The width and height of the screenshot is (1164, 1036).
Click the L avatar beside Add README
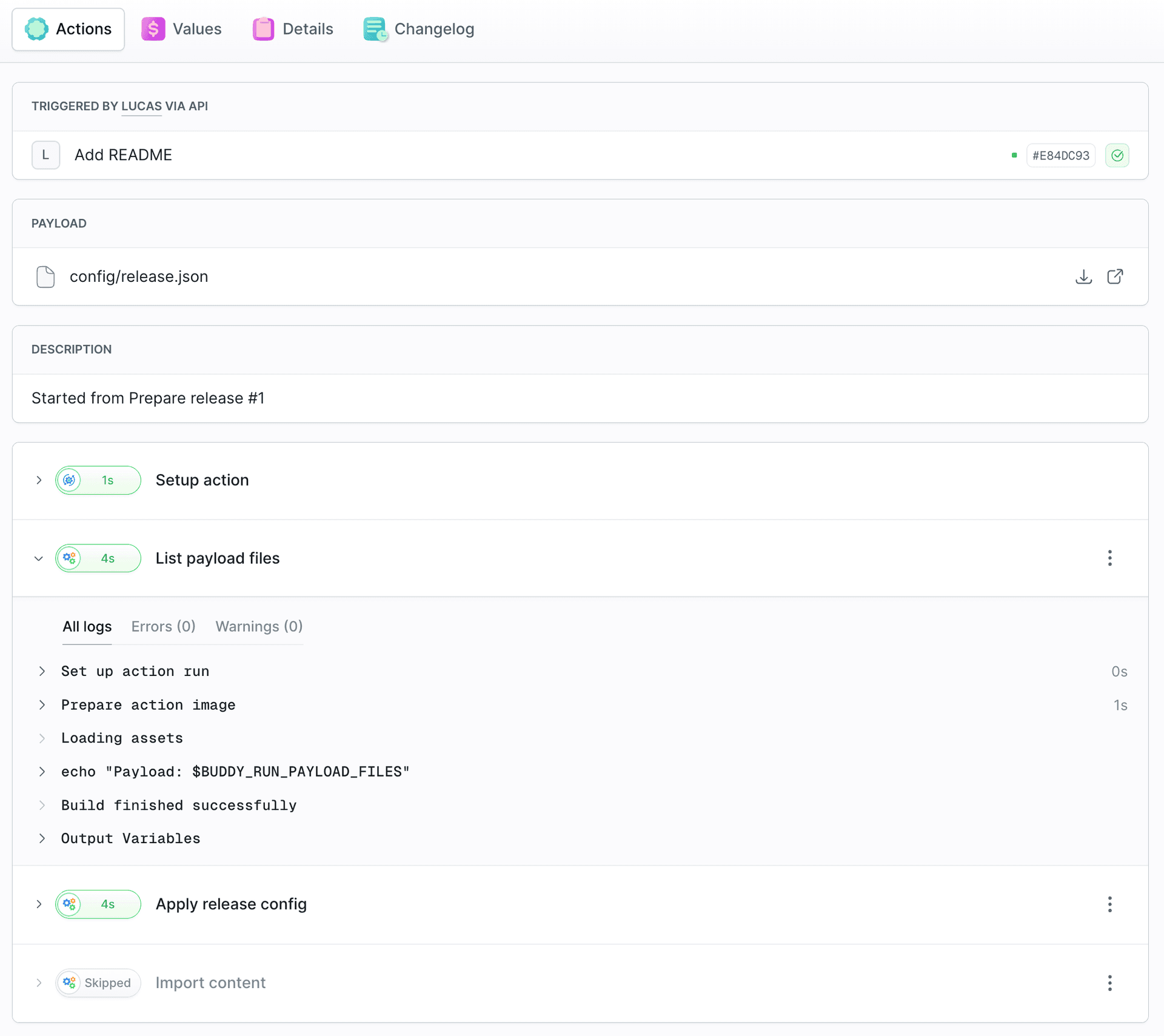pos(45,155)
